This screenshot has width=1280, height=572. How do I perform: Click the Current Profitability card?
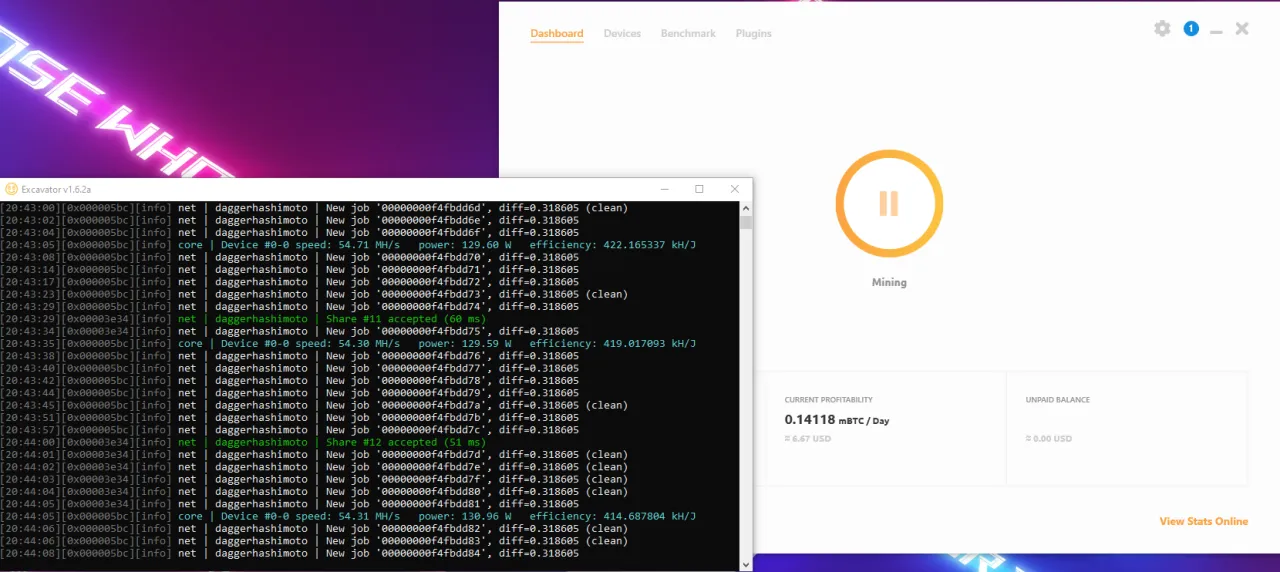(881, 428)
